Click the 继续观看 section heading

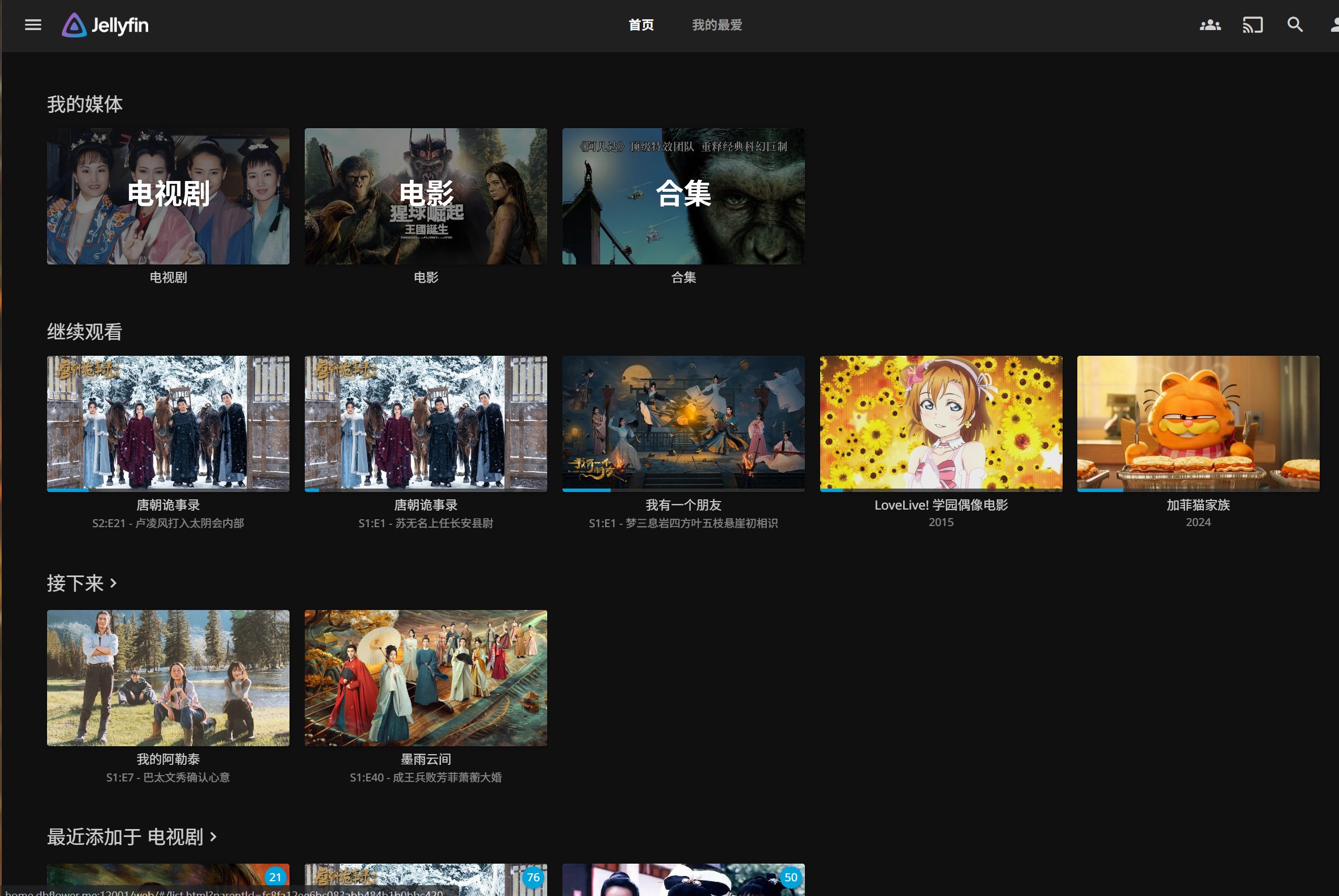[x=85, y=332]
